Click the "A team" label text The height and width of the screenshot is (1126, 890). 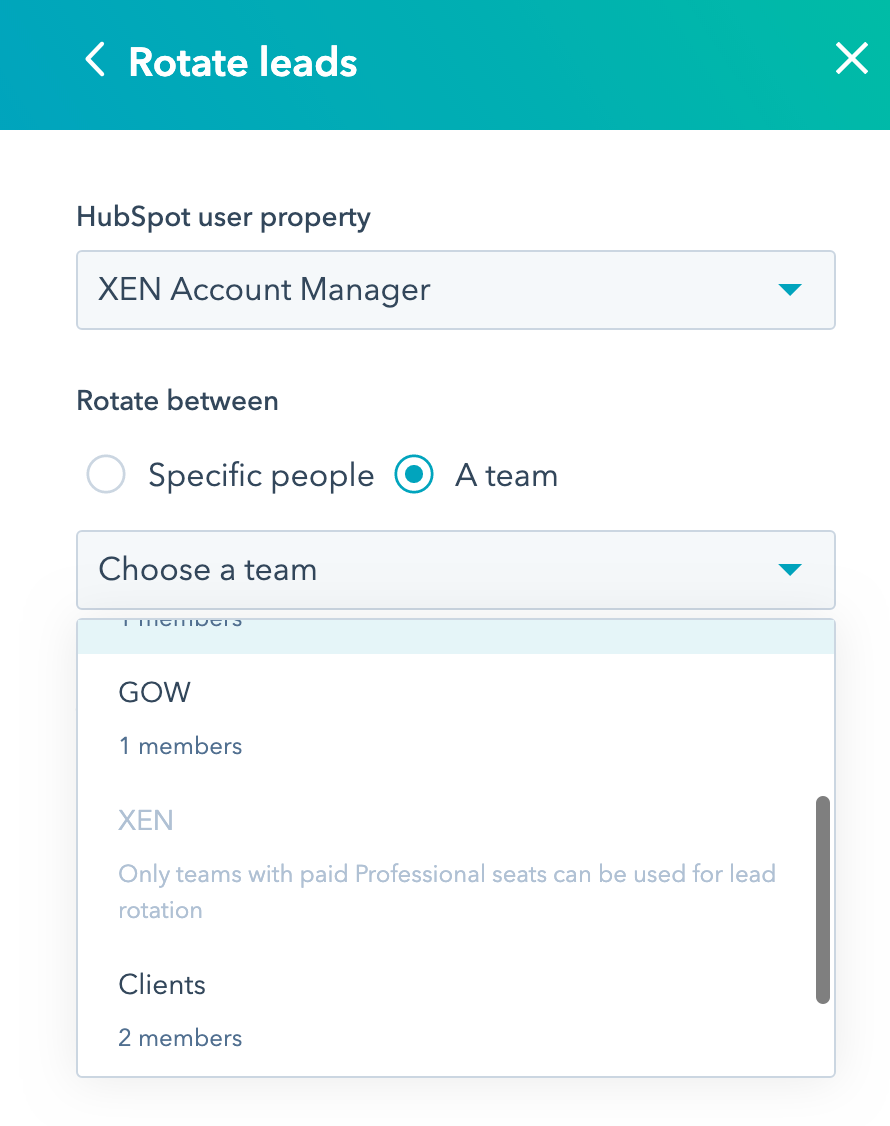[506, 475]
